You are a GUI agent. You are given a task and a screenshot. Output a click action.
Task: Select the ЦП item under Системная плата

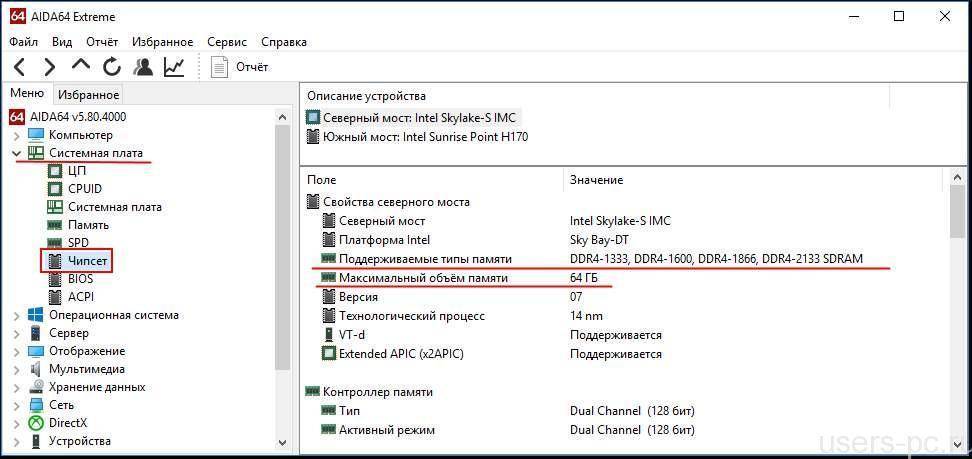[x=76, y=171]
